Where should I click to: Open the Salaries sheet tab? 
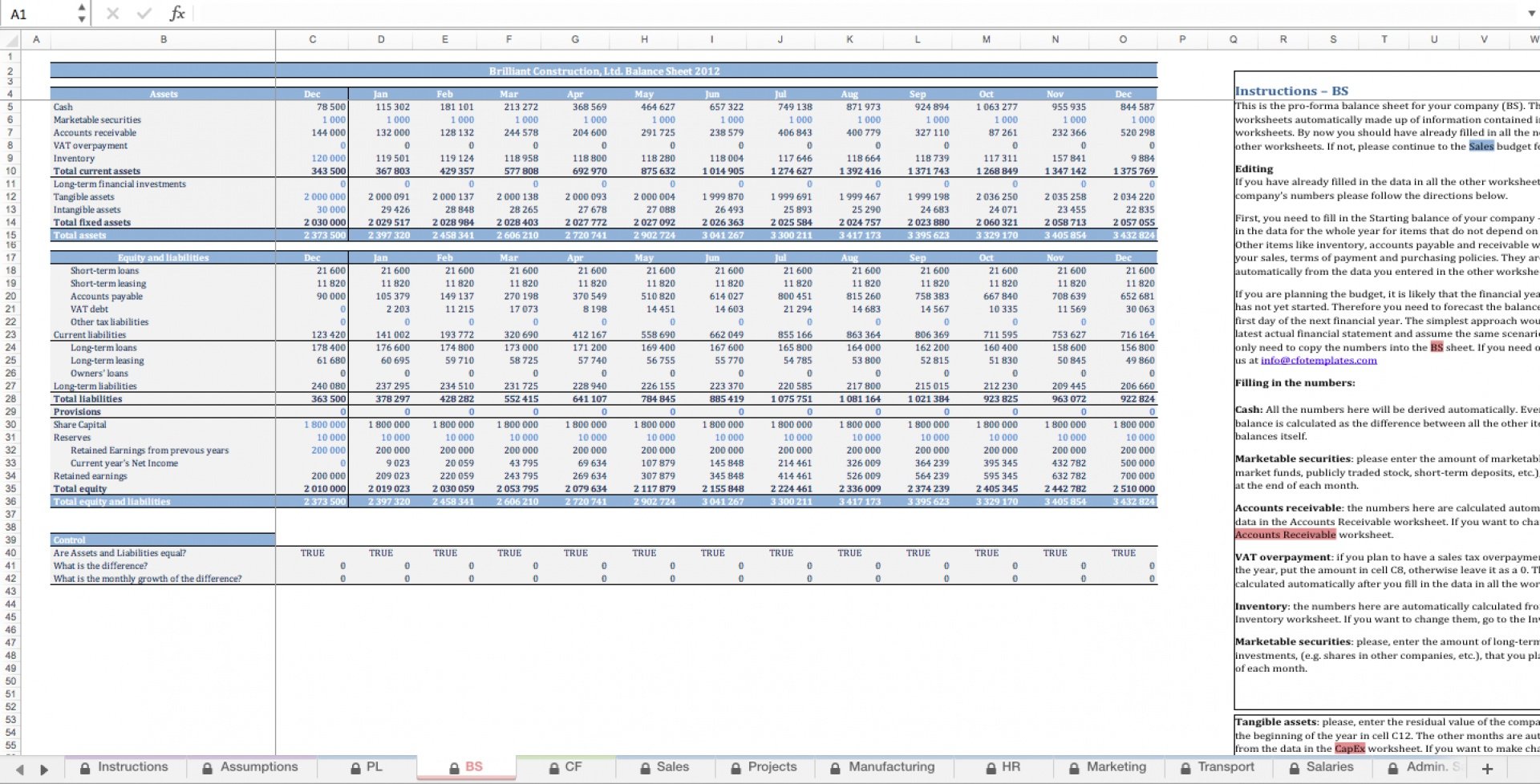1321,767
